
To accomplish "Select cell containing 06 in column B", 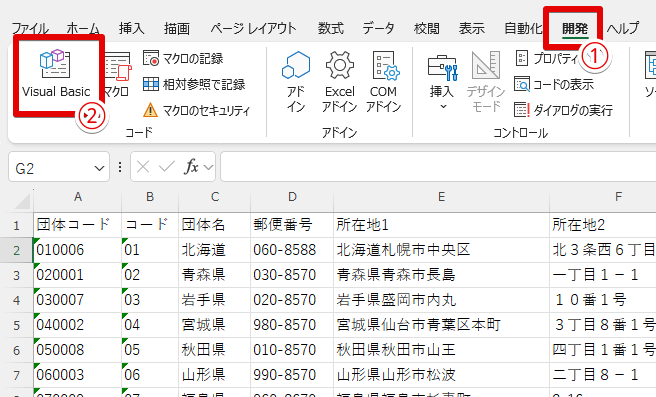I will 150,375.
